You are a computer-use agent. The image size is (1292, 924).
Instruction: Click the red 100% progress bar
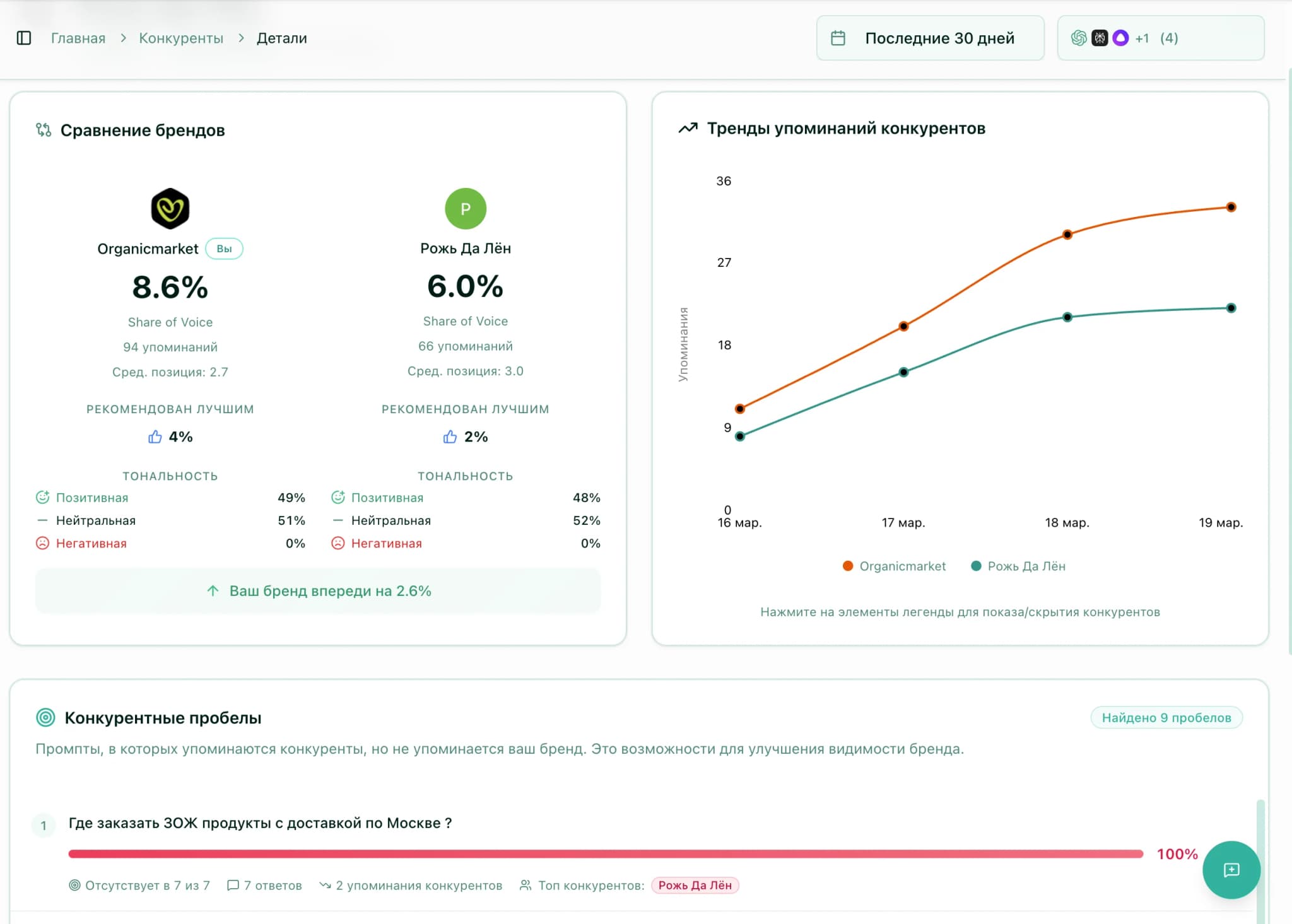[606, 853]
